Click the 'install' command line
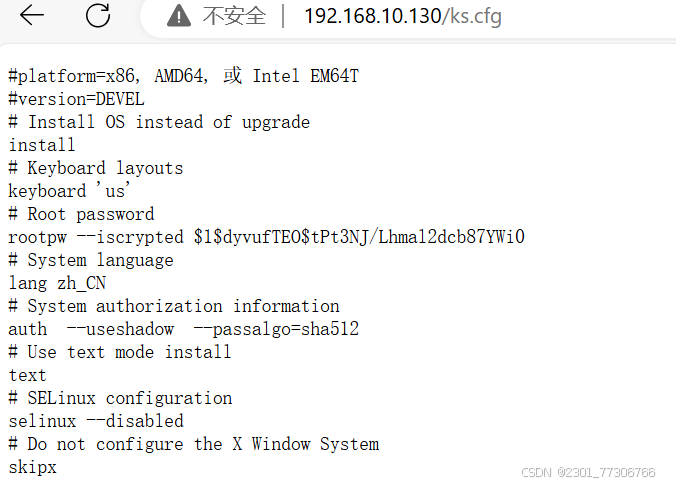Viewport: 676px width, 486px height. [42, 145]
